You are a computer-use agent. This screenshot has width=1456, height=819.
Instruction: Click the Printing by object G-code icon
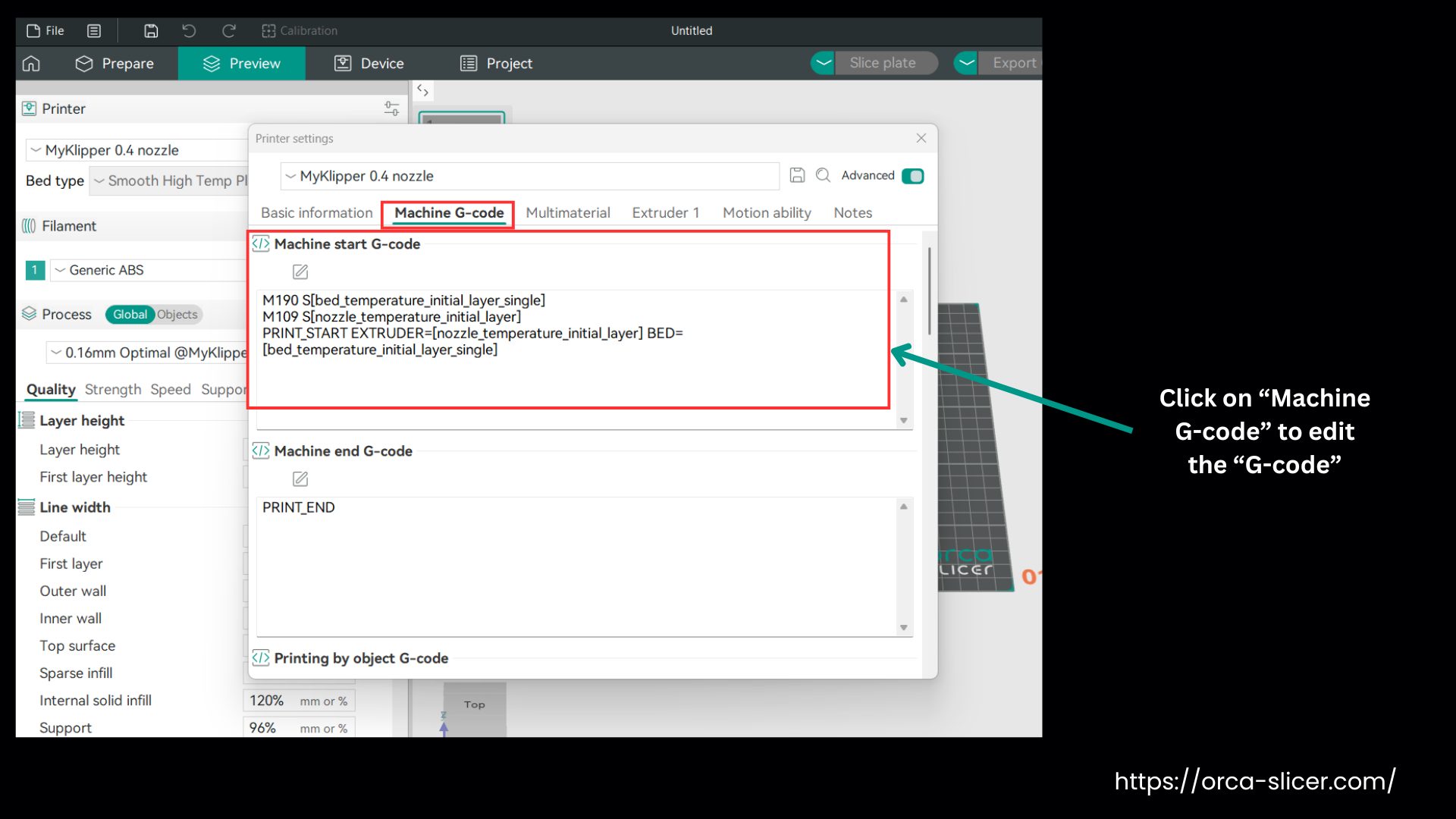tap(261, 657)
